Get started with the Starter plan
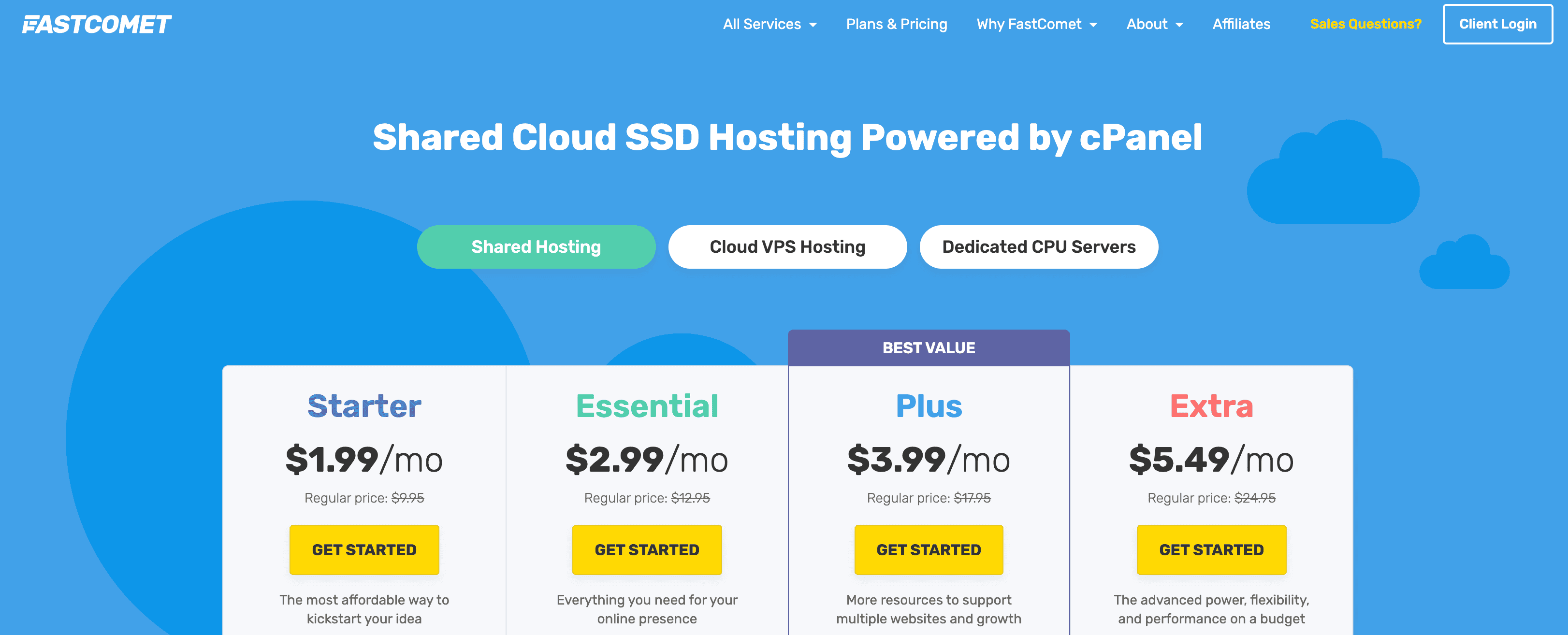This screenshot has width=1568, height=635. [x=364, y=550]
